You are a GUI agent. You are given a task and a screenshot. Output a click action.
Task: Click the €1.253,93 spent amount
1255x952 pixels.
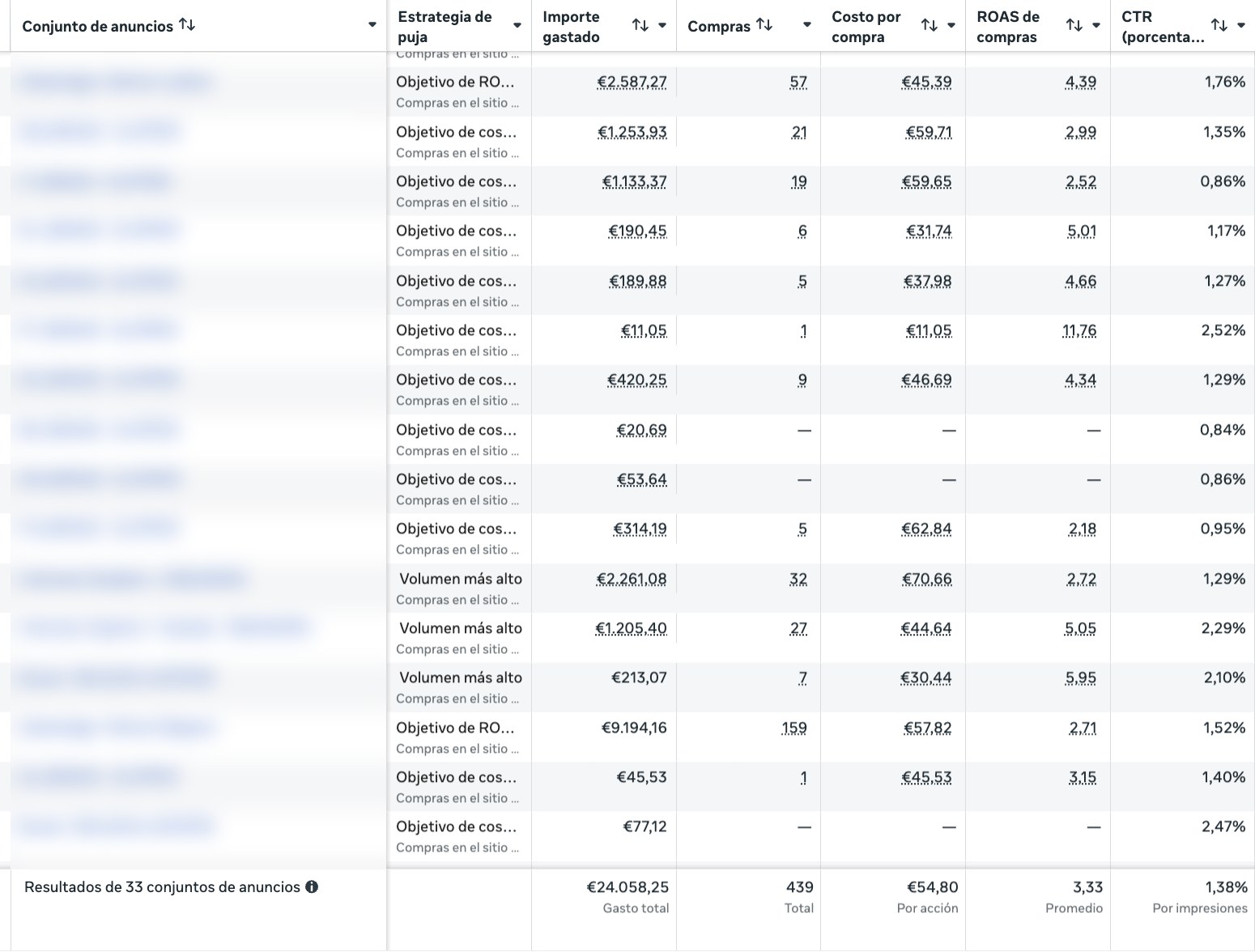[x=632, y=132]
